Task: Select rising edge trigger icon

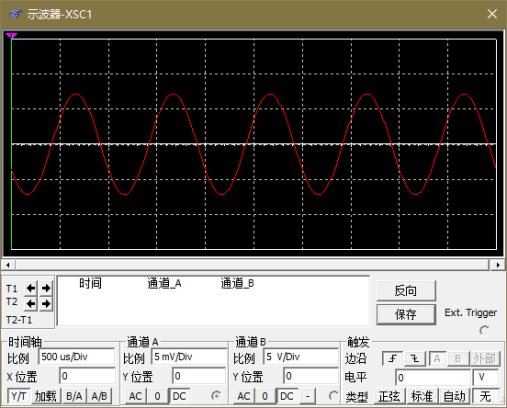Action: point(392,359)
